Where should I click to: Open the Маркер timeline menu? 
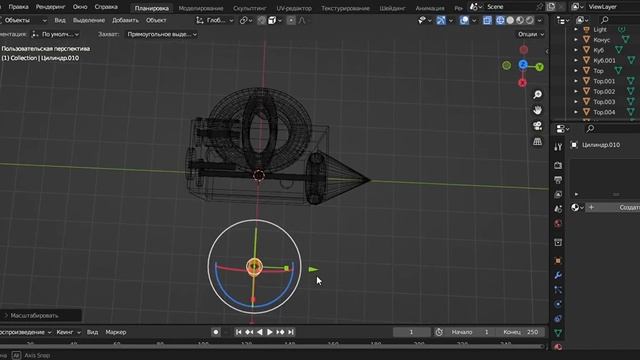click(x=116, y=332)
